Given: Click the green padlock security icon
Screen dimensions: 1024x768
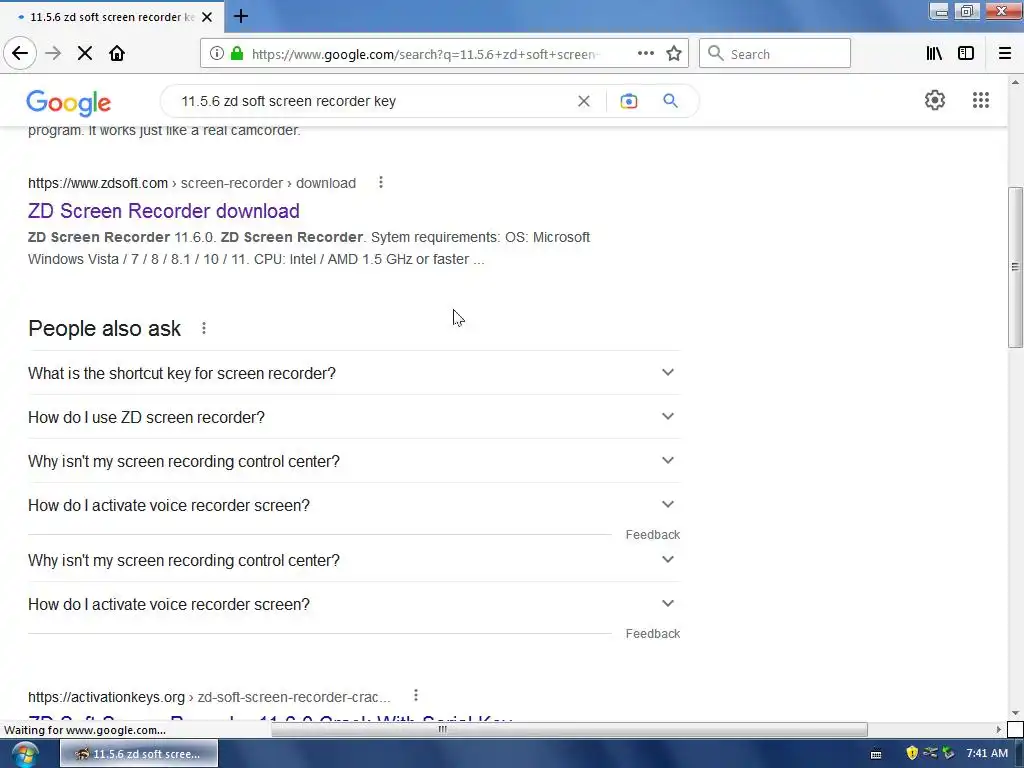Looking at the screenshot, I should (237, 54).
